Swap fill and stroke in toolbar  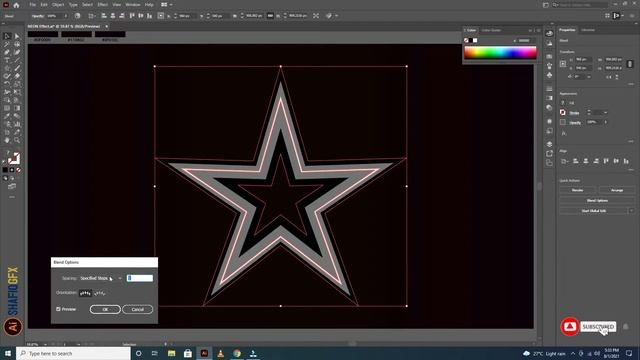[x=18, y=153]
